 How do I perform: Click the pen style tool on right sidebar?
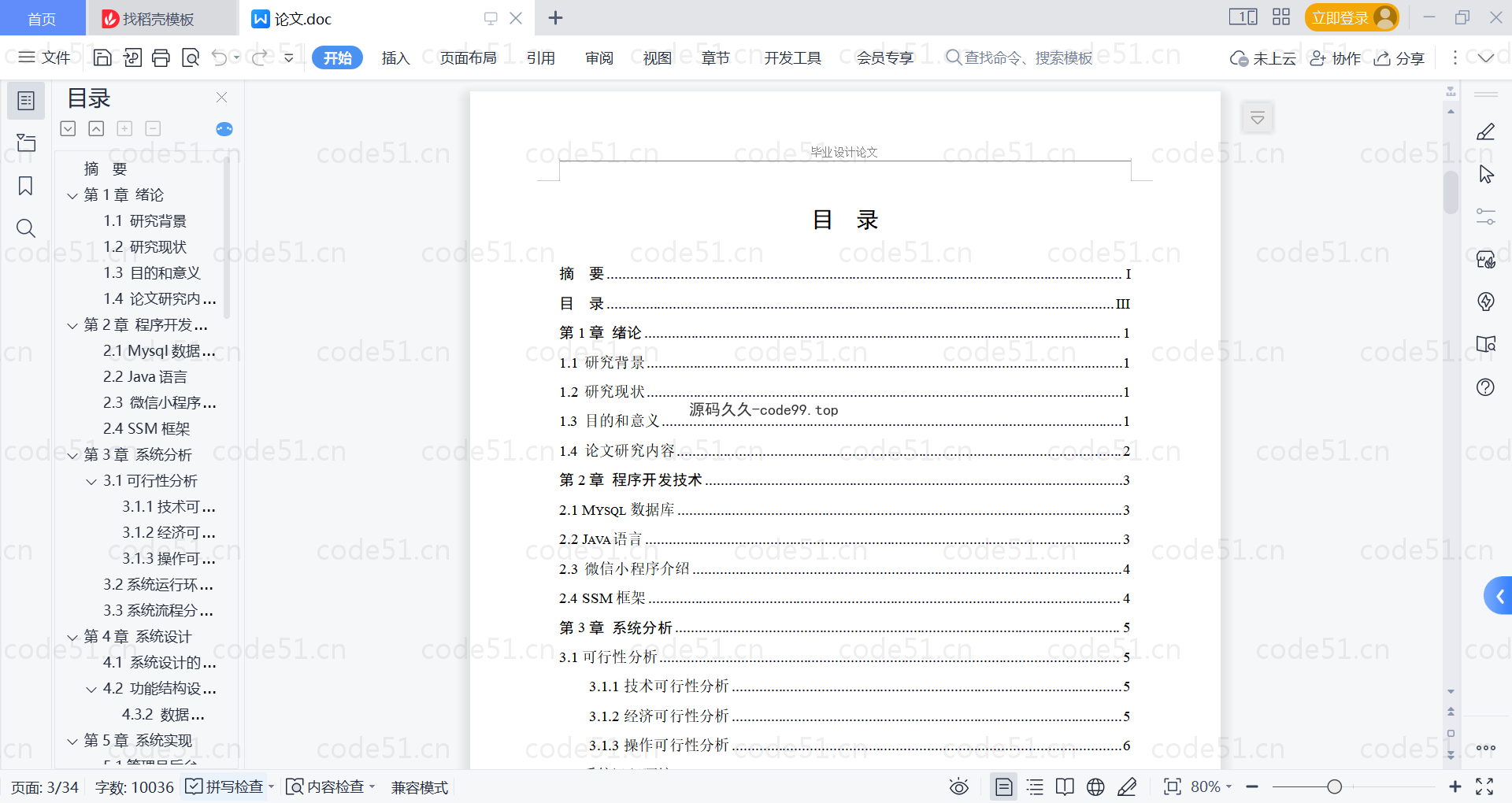click(1485, 131)
